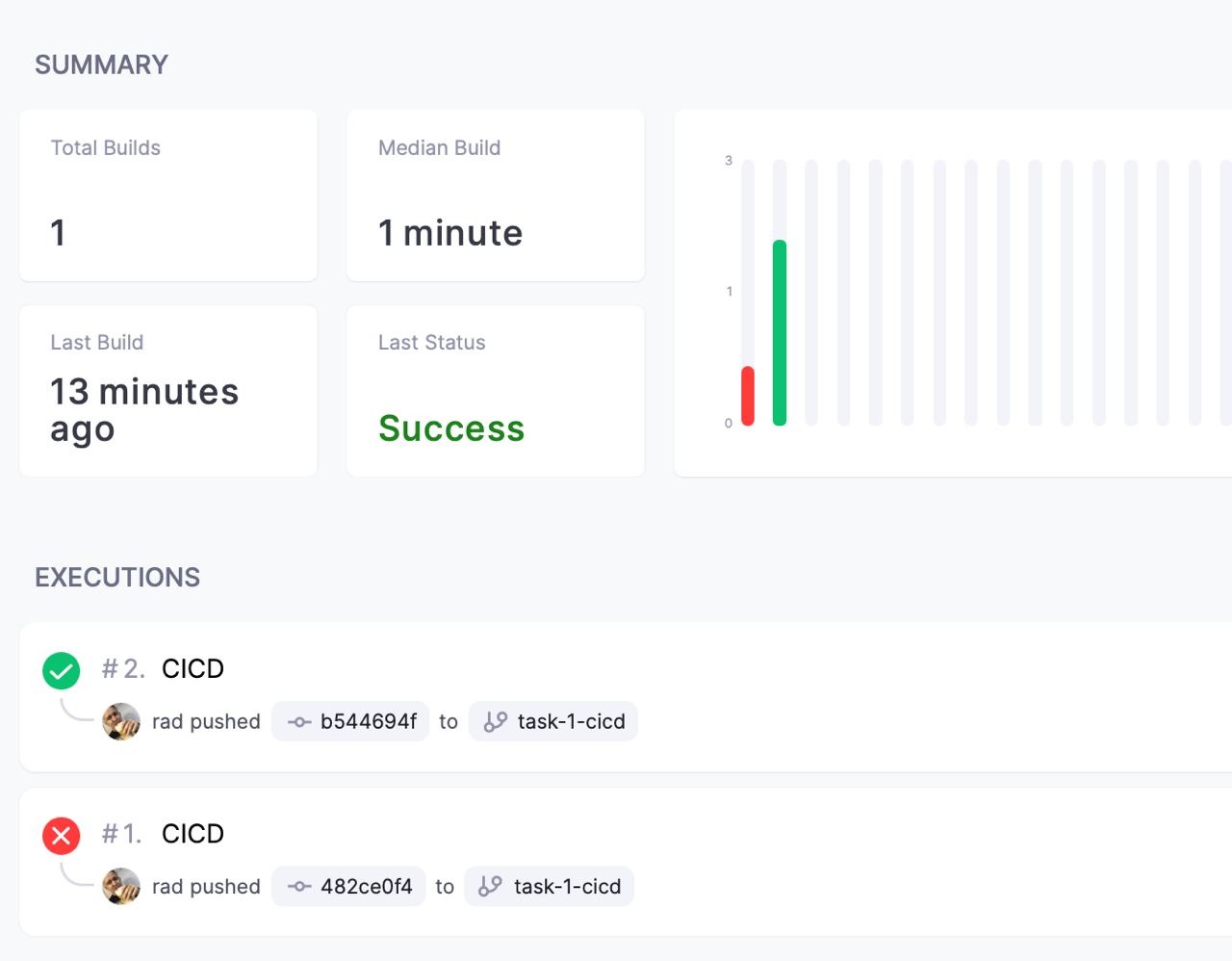The width and height of the screenshot is (1232, 961).
Task: Click the red failed build bar in chart
Action: tap(748, 396)
